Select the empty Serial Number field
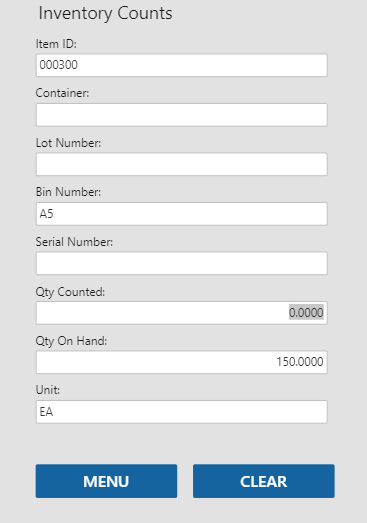 point(181,263)
